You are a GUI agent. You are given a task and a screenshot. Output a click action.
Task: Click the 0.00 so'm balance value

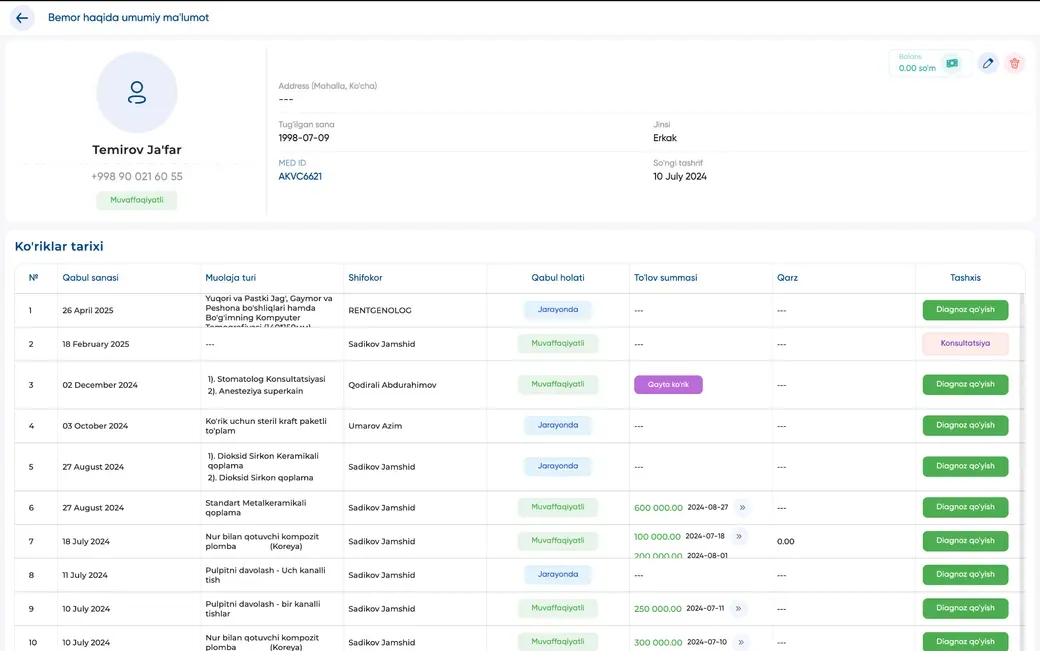click(917, 68)
